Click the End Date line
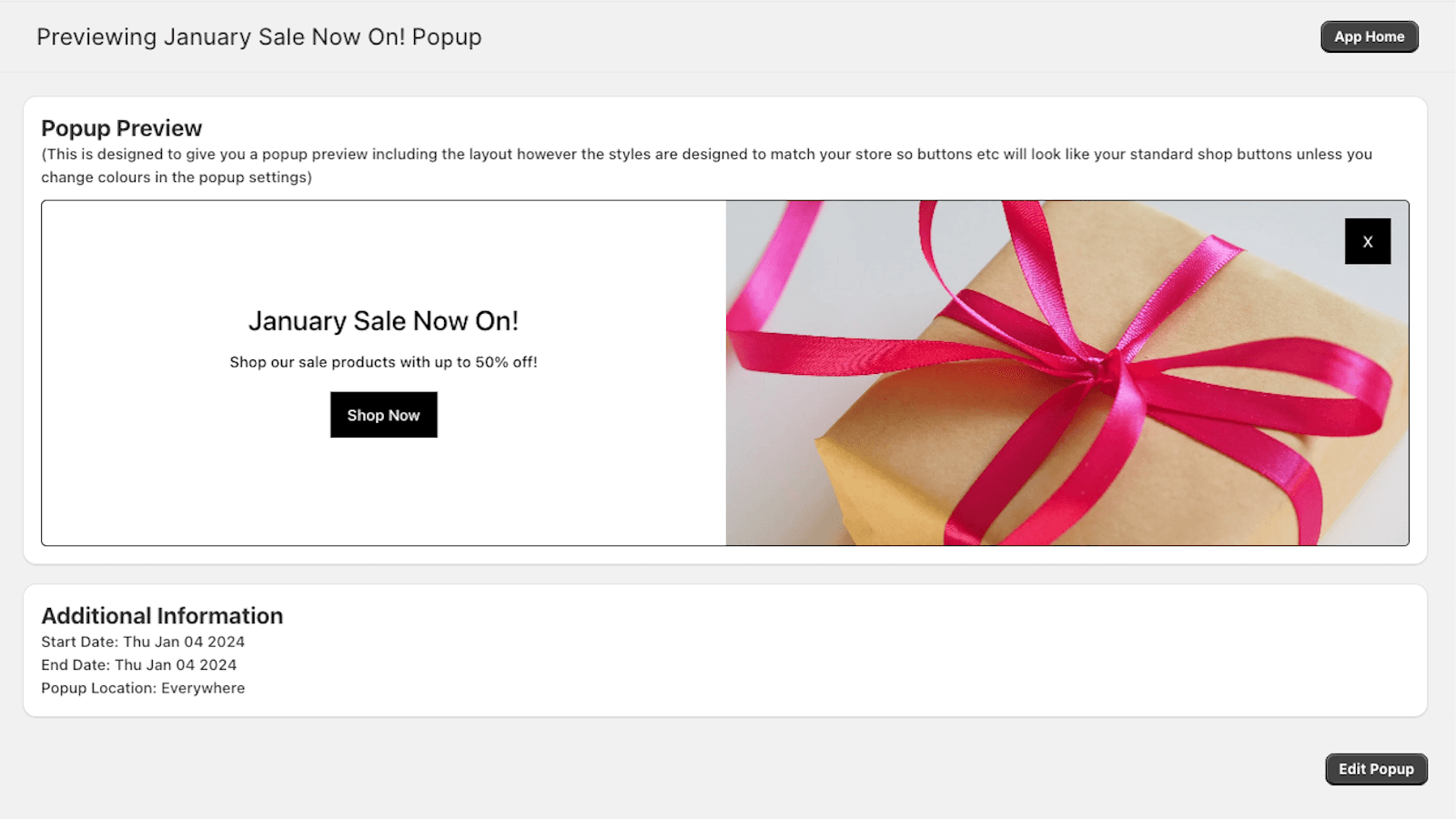 pyautogui.click(x=138, y=664)
